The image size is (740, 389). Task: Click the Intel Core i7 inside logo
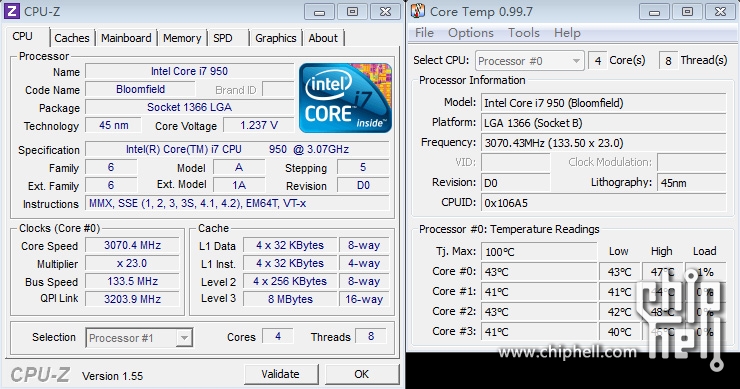[345, 98]
